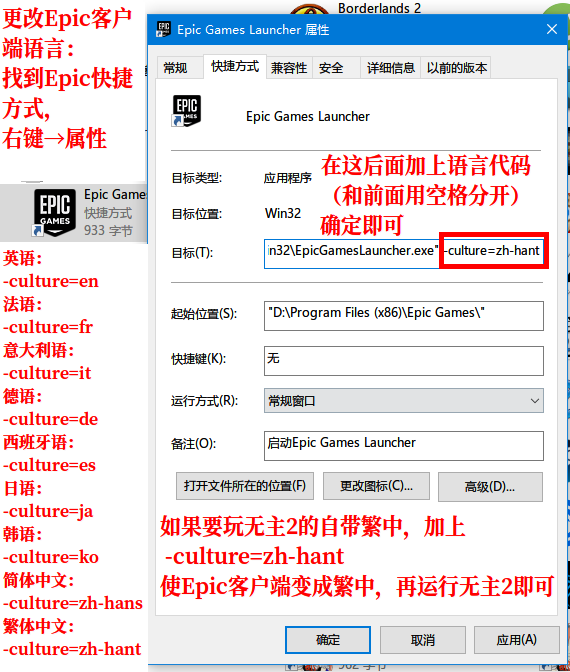Open the 高级(D)... settings button

tap(490, 486)
